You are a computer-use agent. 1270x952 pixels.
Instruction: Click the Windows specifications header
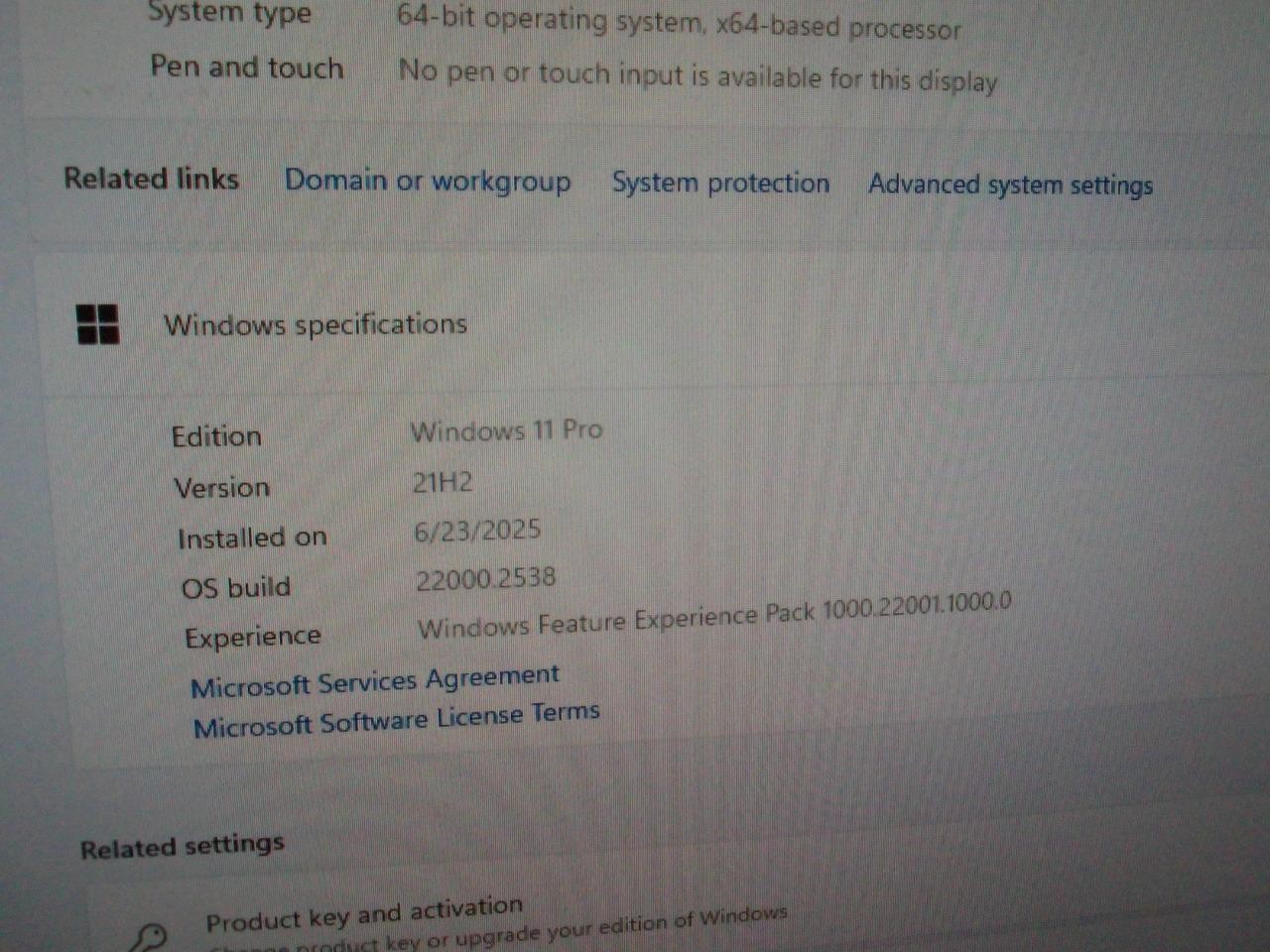316,324
